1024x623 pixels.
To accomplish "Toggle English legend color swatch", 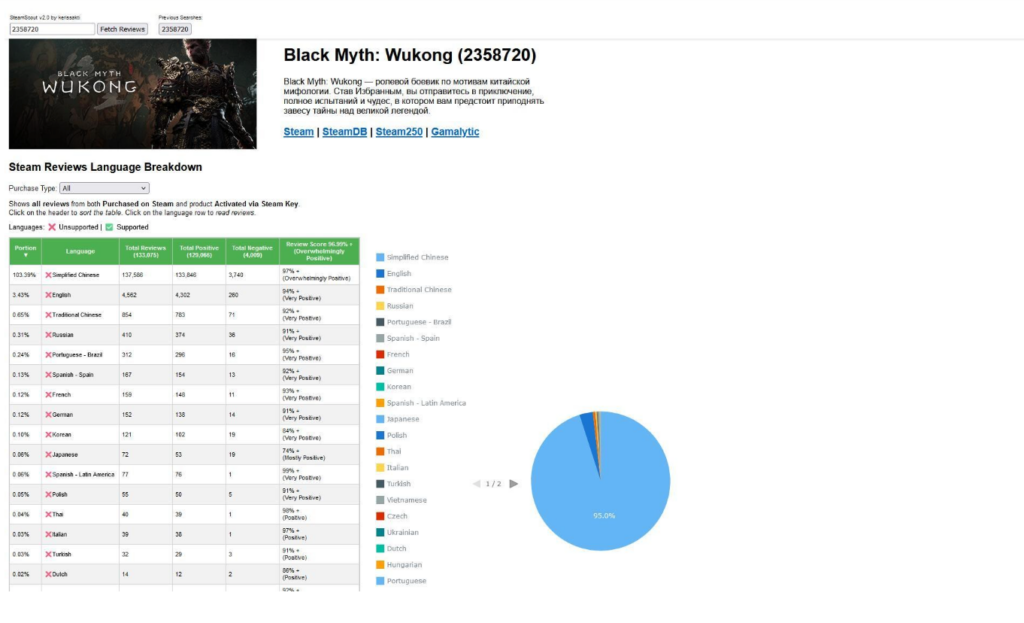I will point(380,274).
